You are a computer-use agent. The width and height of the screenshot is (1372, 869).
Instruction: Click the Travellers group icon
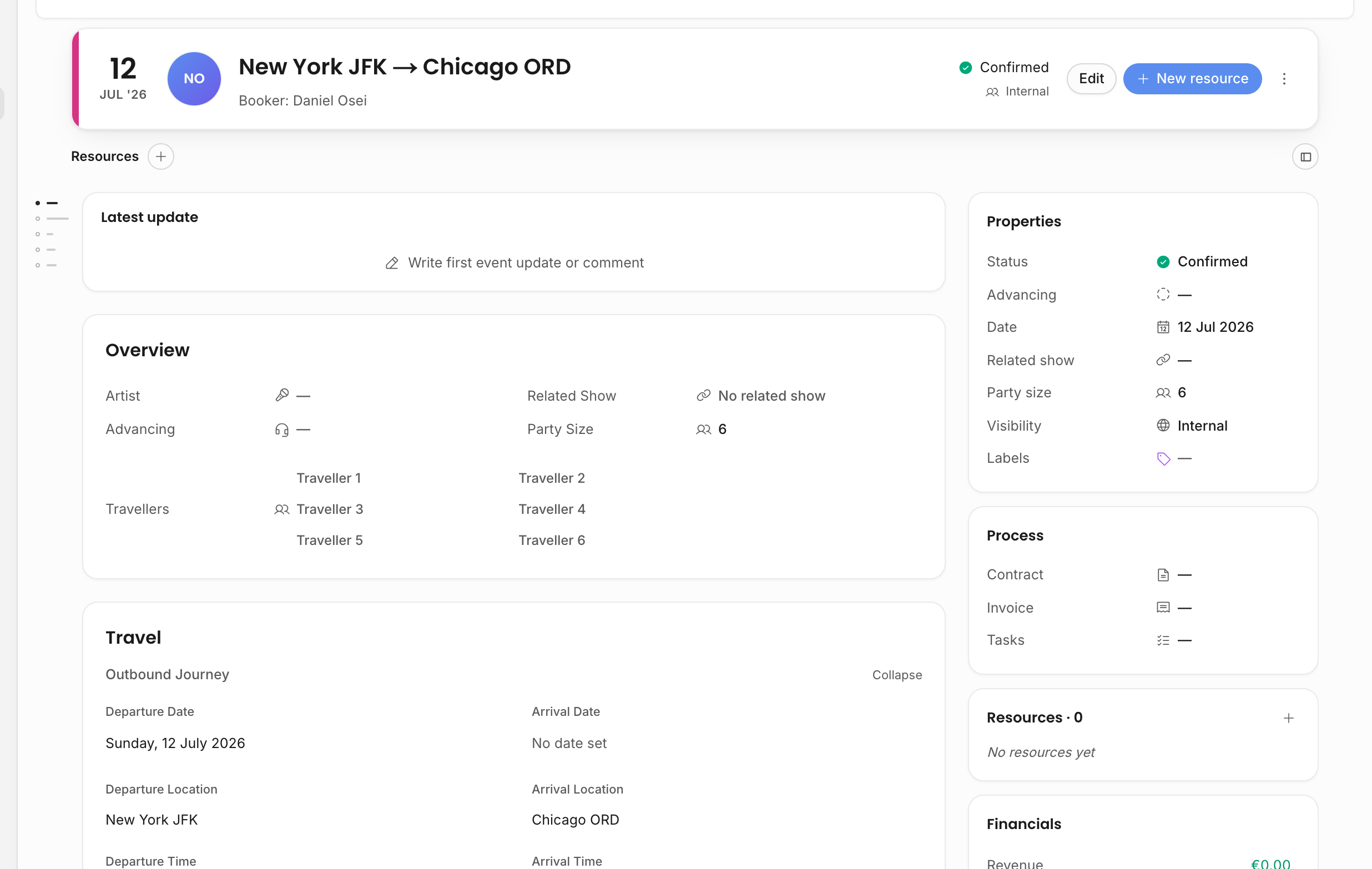[282, 509]
